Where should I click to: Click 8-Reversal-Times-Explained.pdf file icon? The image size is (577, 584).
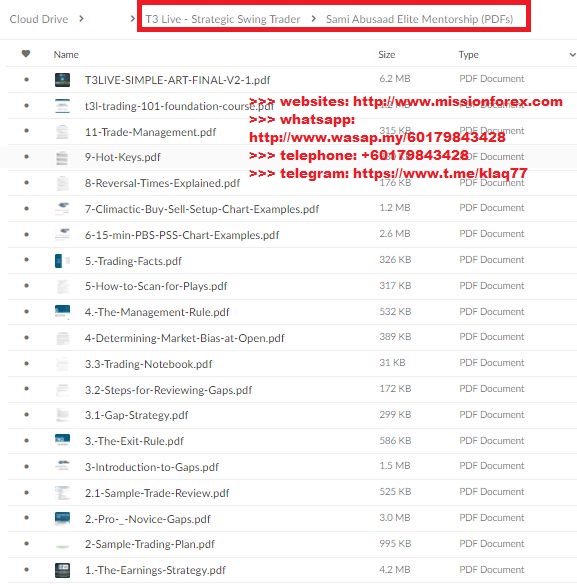[62, 183]
